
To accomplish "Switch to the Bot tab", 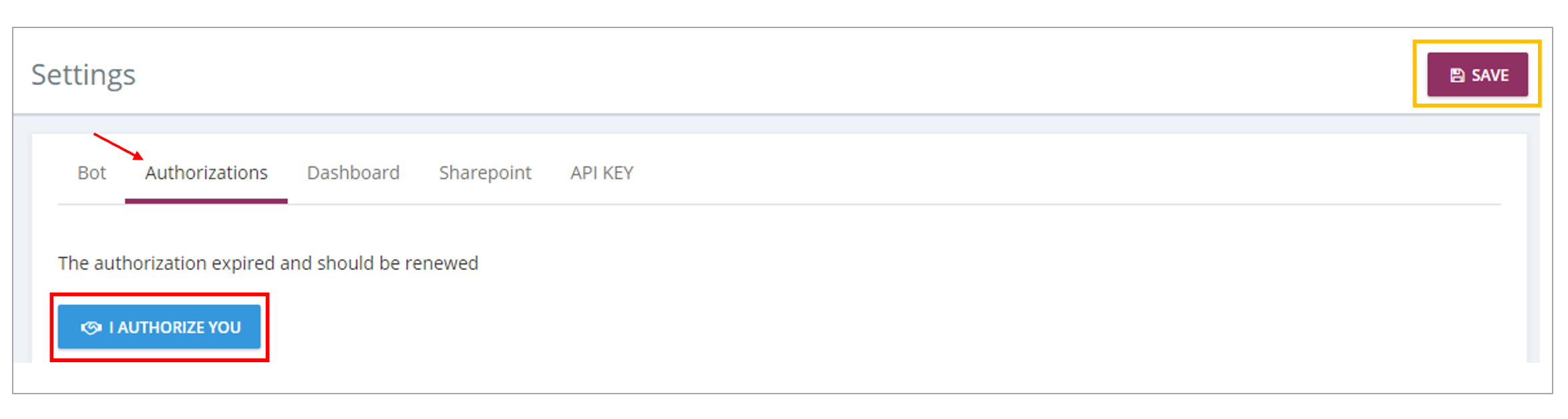I will 91,173.
